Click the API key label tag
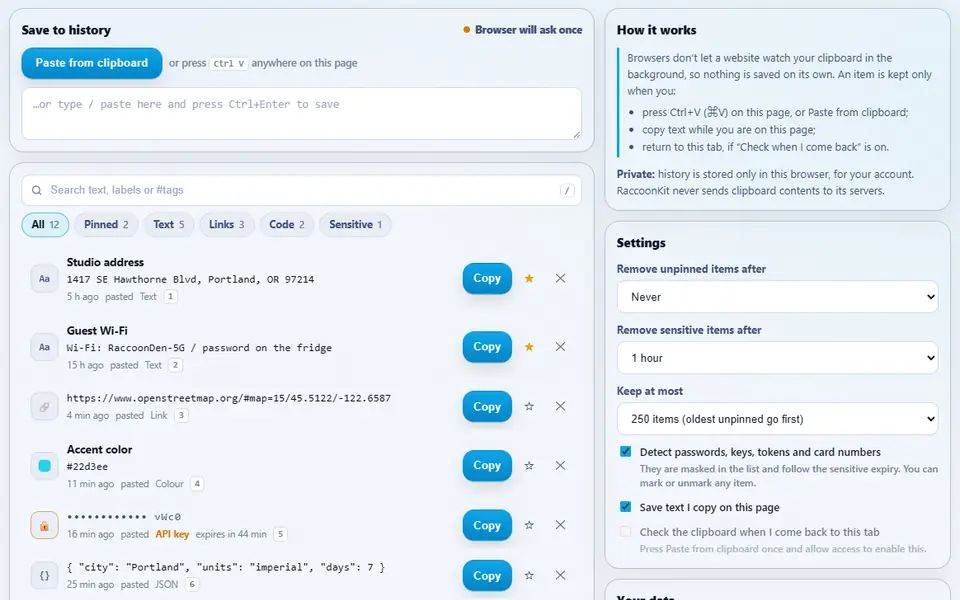The height and width of the screenshot is (600, 960). pyautogui.click(x=172, y=534)
